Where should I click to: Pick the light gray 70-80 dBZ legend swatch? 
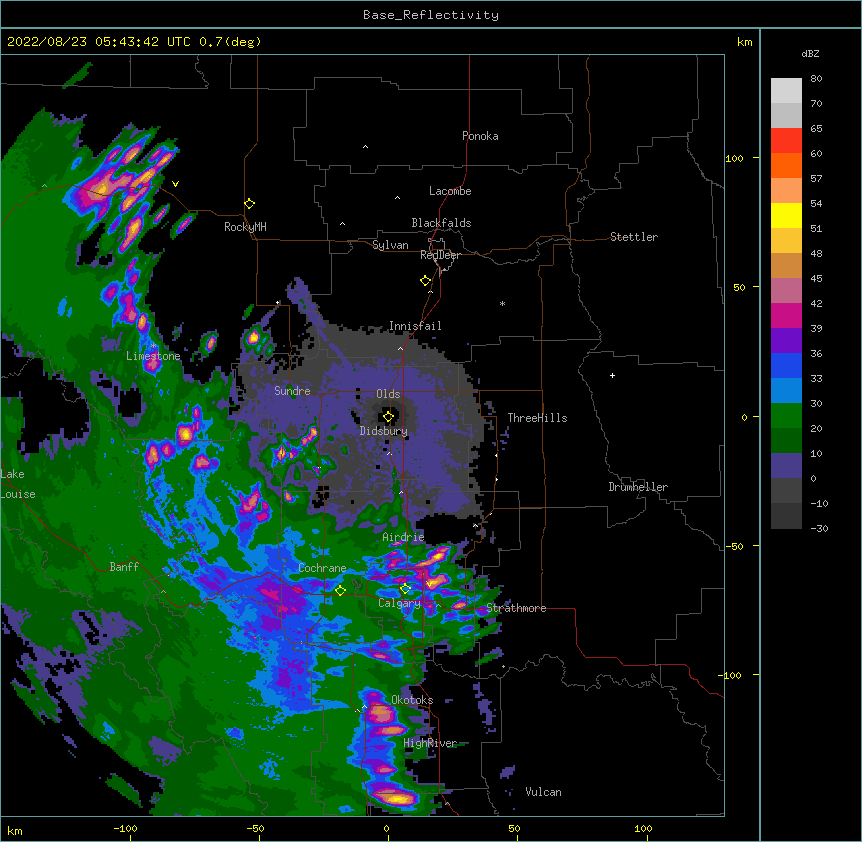click(x=786, y=91)
